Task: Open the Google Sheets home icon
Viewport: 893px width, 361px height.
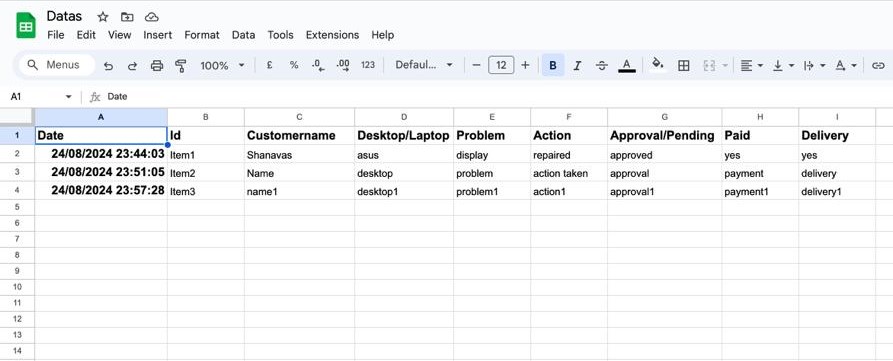Action: pyautogui.click(x=26, y=26)
